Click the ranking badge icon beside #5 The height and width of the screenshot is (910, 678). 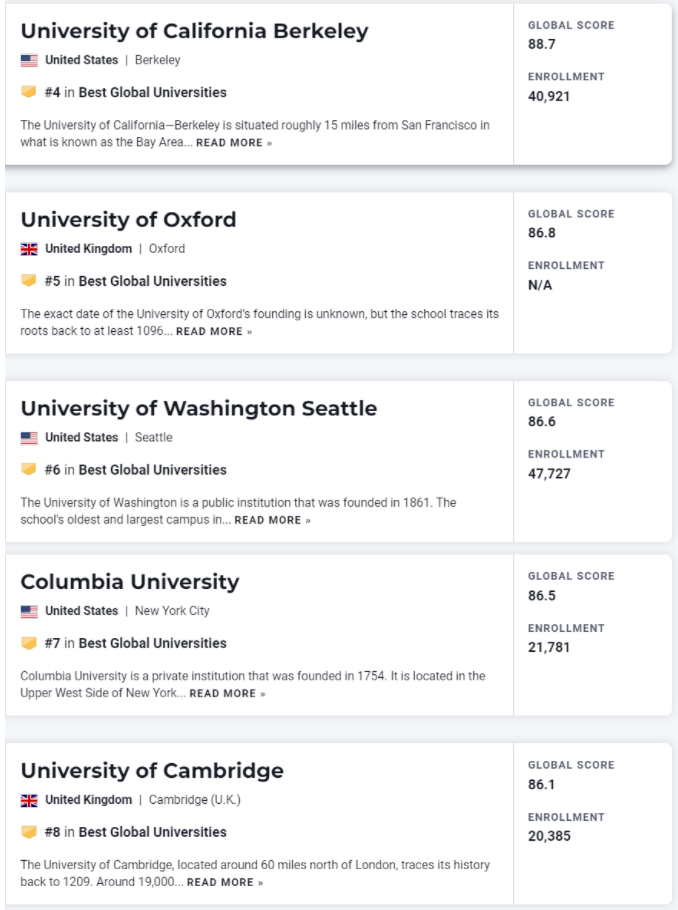pos(29,281)
